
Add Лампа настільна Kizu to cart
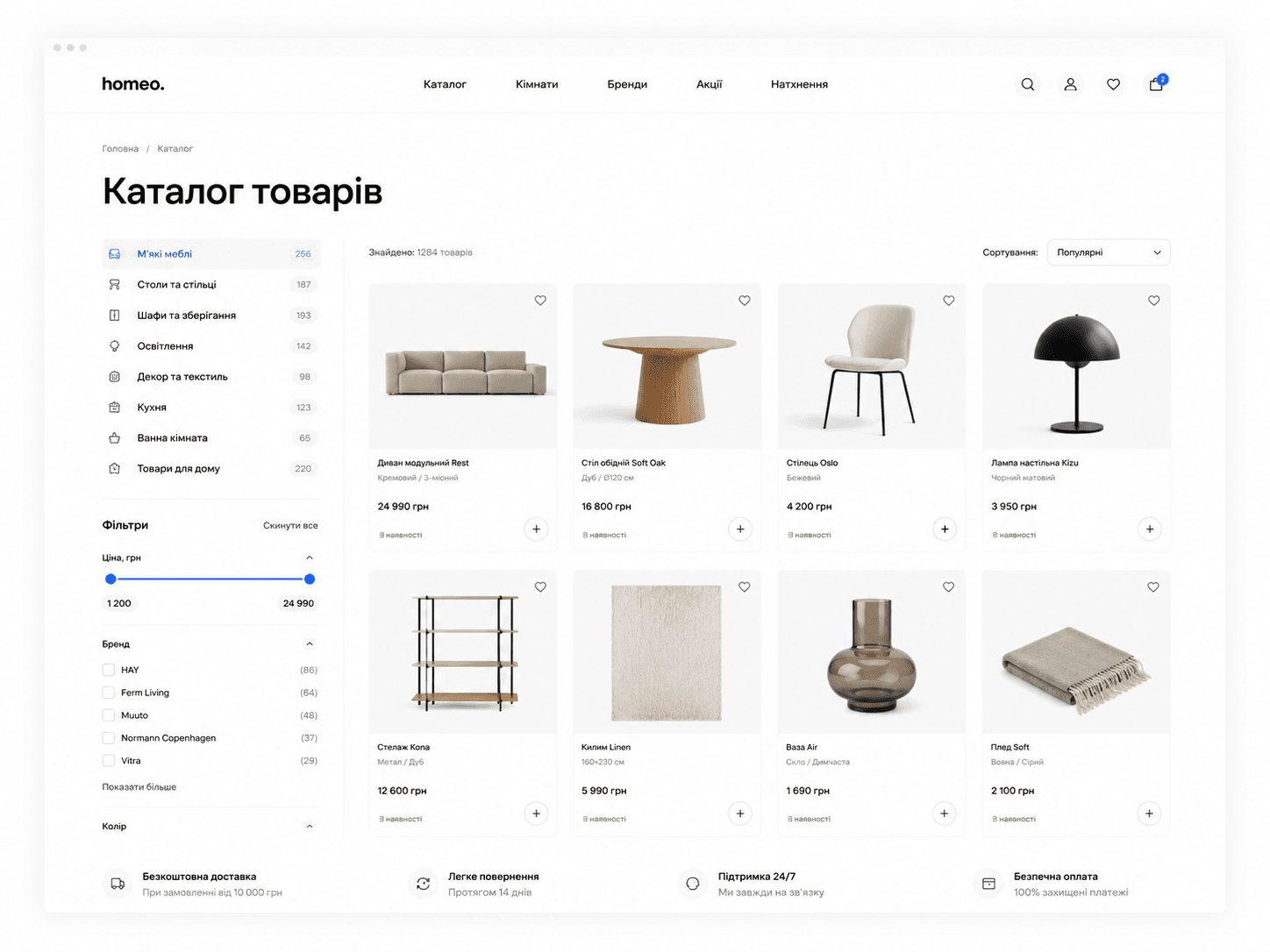1149,529
